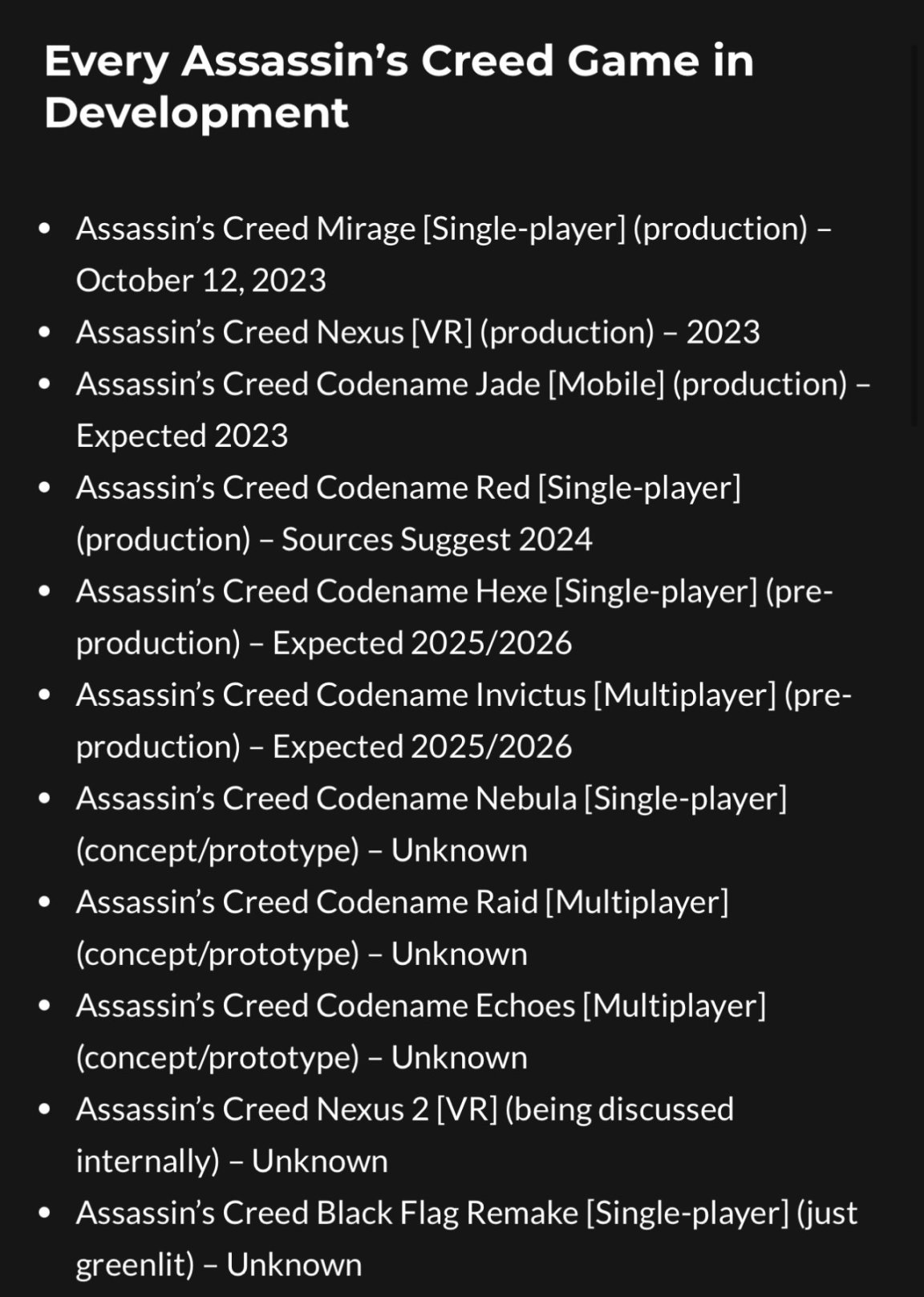Click the bullet point beside Assassin's Creed Mirage
The height and width of the screenshot is (1297, 924).
pos(45,229)
